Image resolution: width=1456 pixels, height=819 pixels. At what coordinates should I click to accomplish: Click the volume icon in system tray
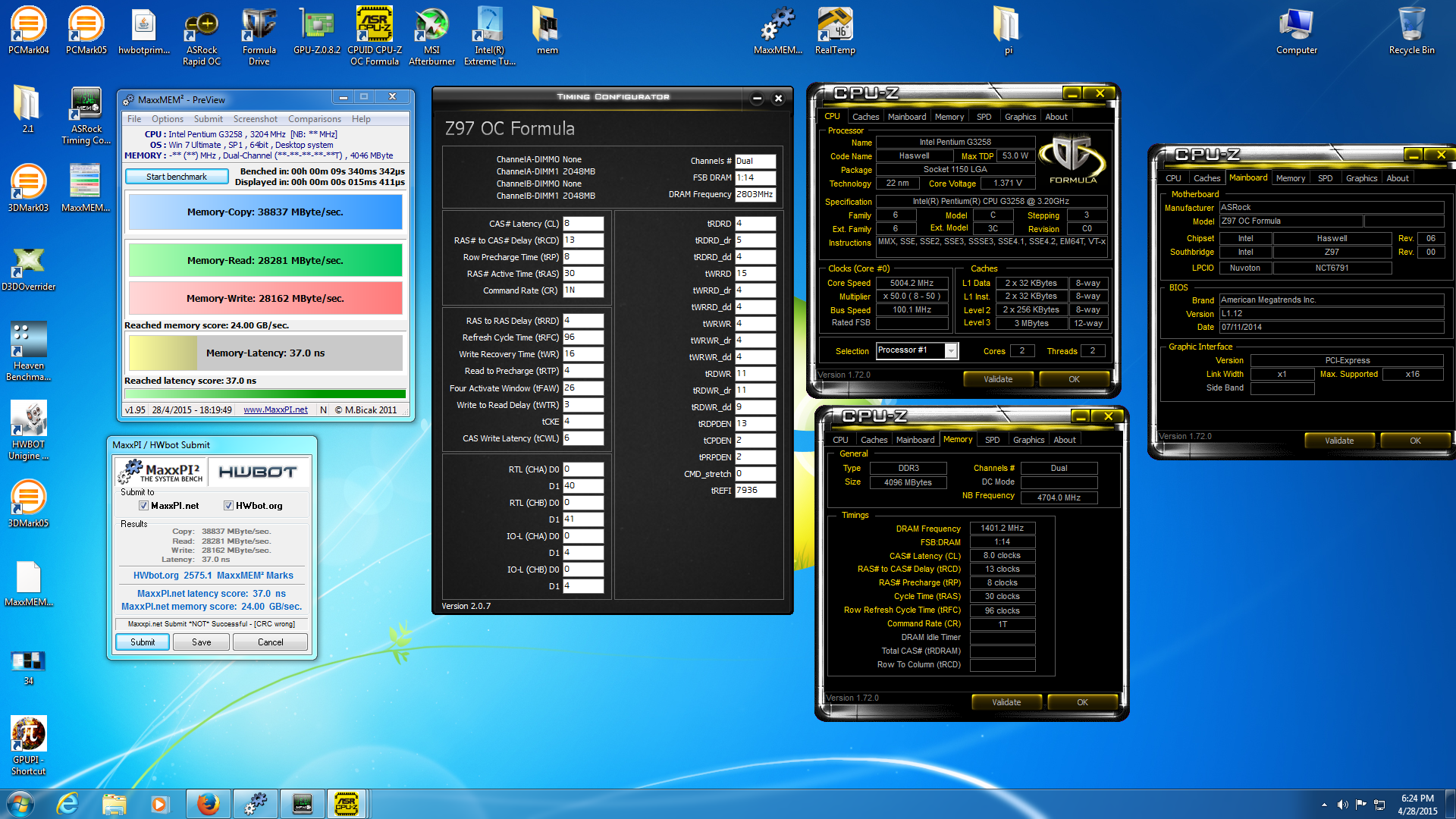1342,804
